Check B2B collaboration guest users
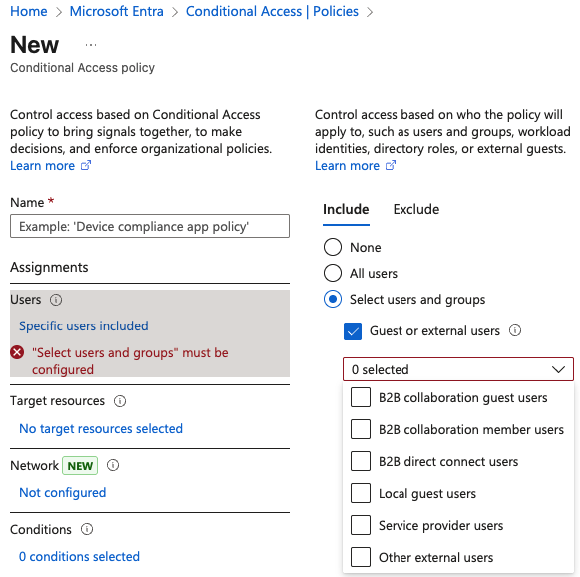The width and height of the screenshot is (580, 577). 361,397
